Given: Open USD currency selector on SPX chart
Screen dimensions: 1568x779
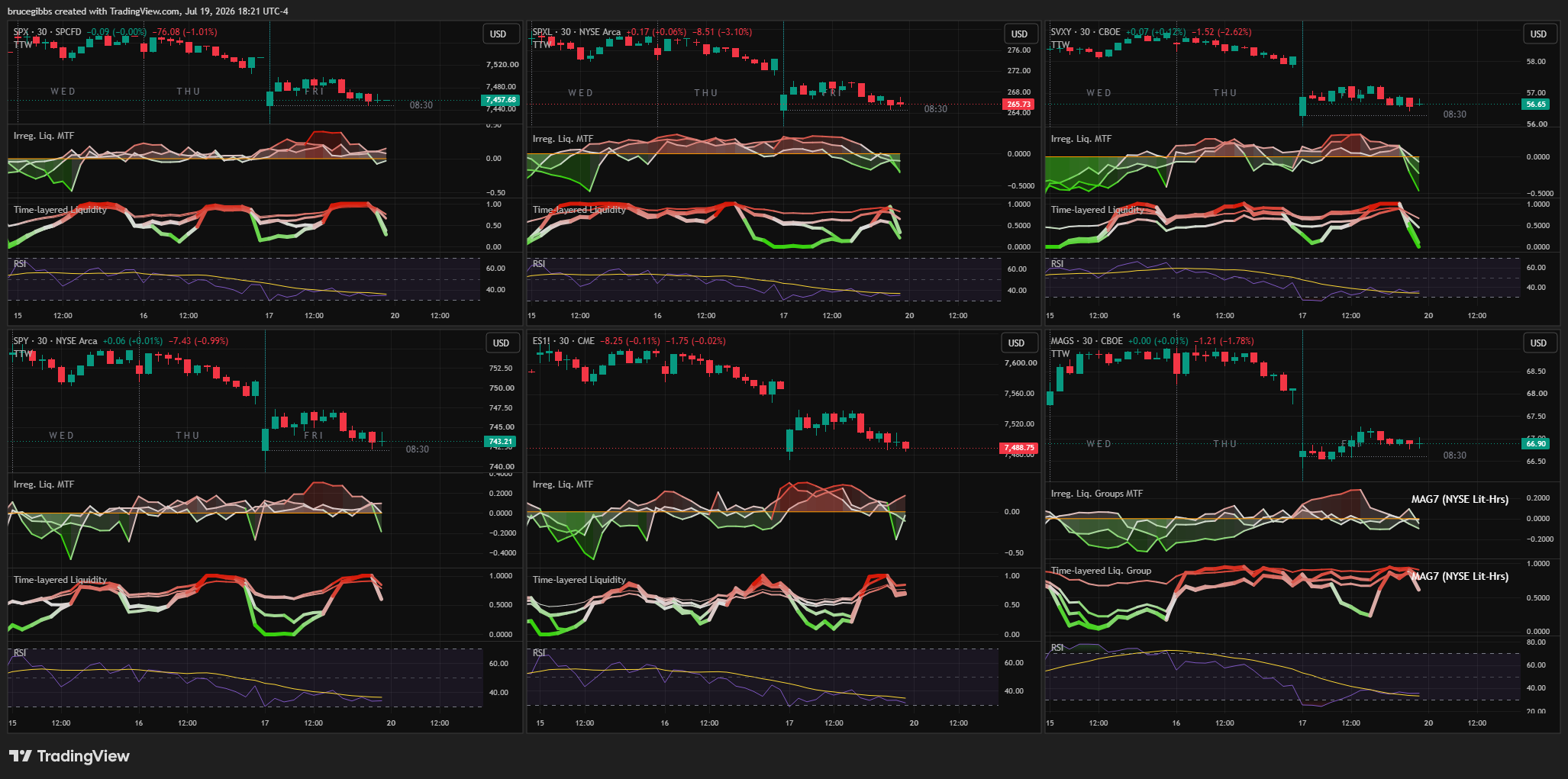Looking at the screenshot, I should 498,34.
